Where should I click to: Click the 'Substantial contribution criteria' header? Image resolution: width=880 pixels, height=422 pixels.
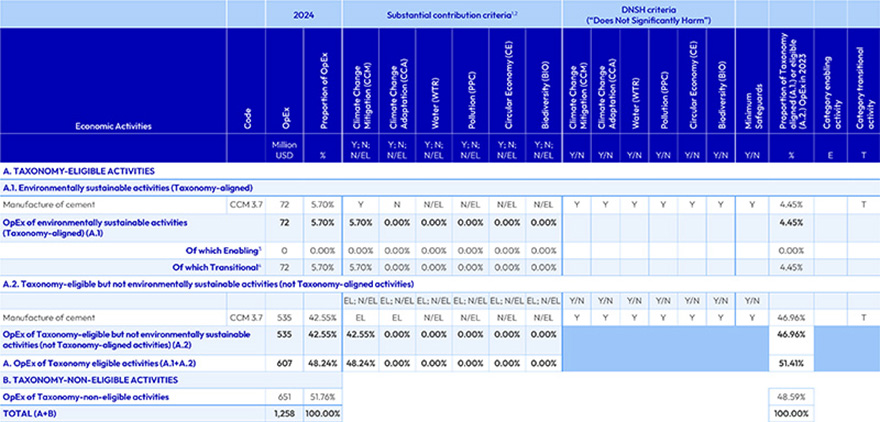click(451, 14)
